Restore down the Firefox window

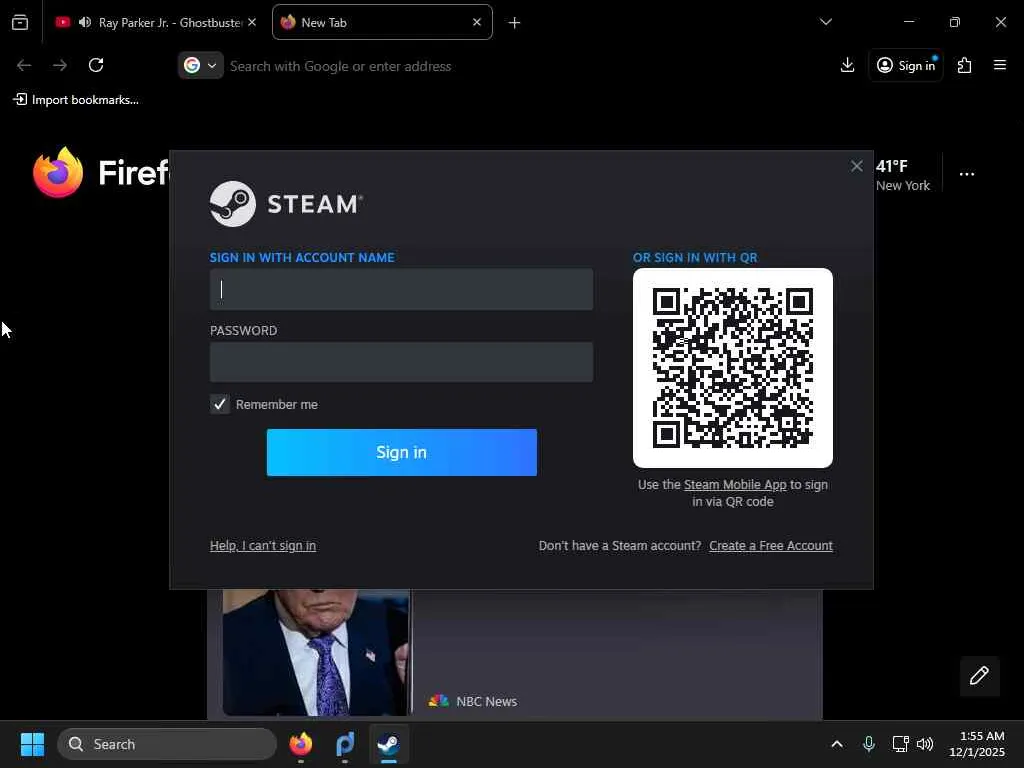[955, 22]
